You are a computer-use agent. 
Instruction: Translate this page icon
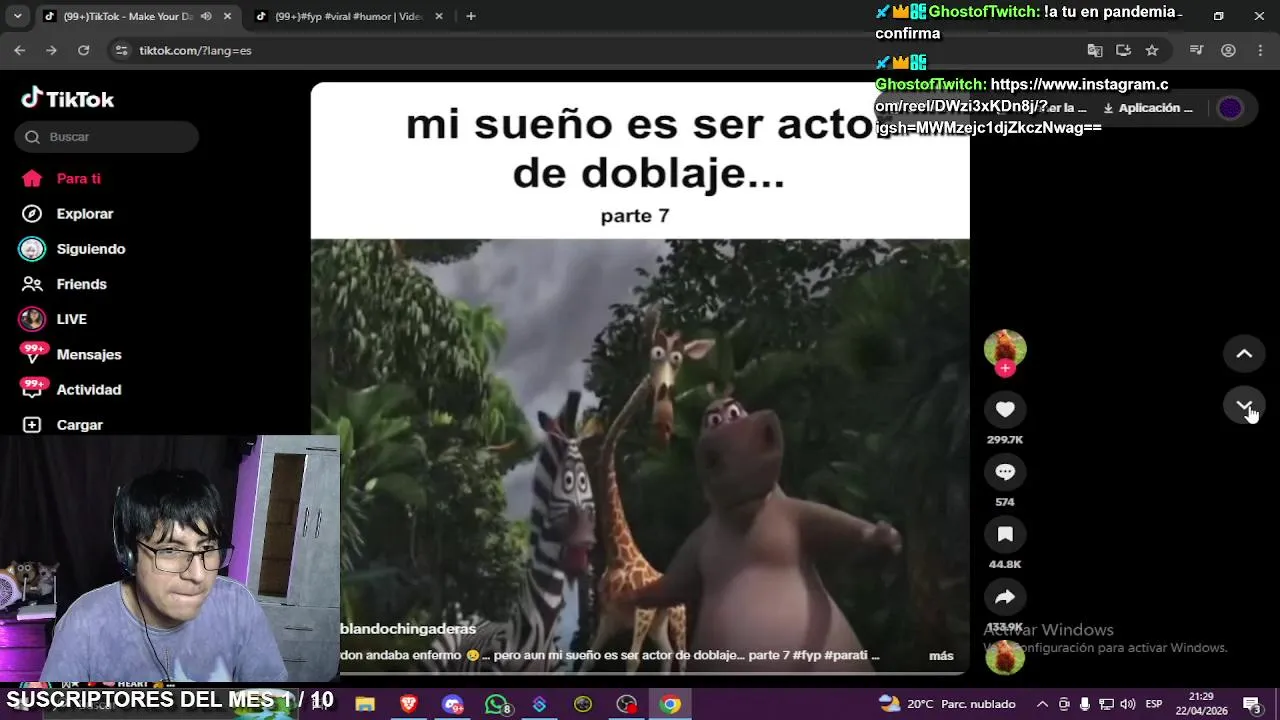pos(1095,50)
